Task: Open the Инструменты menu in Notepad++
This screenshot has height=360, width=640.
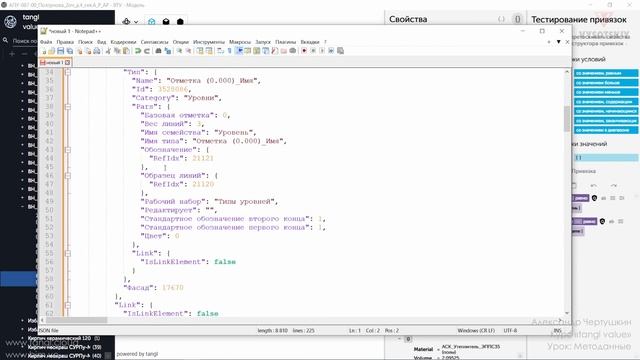Action: tap(209, 42)
